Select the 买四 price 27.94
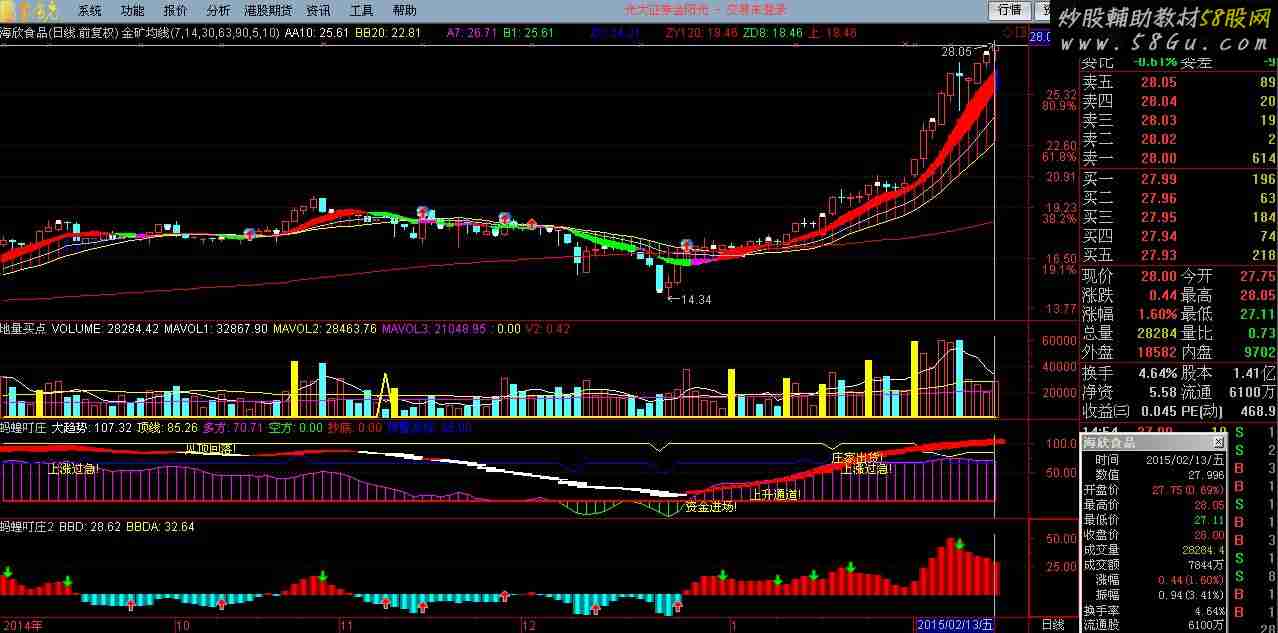 (1159, 237)
